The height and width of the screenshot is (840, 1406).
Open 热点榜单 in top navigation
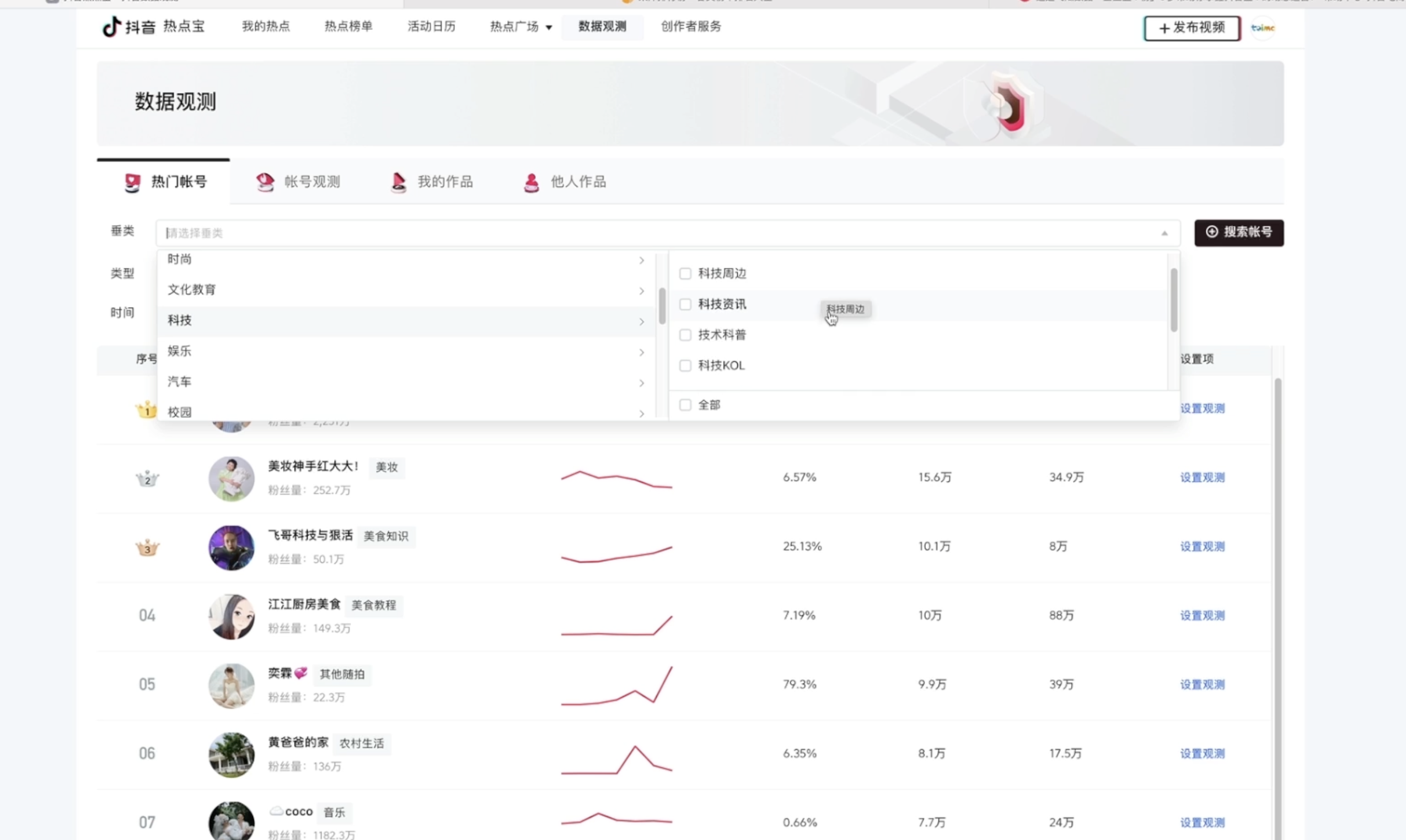coord(348,26)
